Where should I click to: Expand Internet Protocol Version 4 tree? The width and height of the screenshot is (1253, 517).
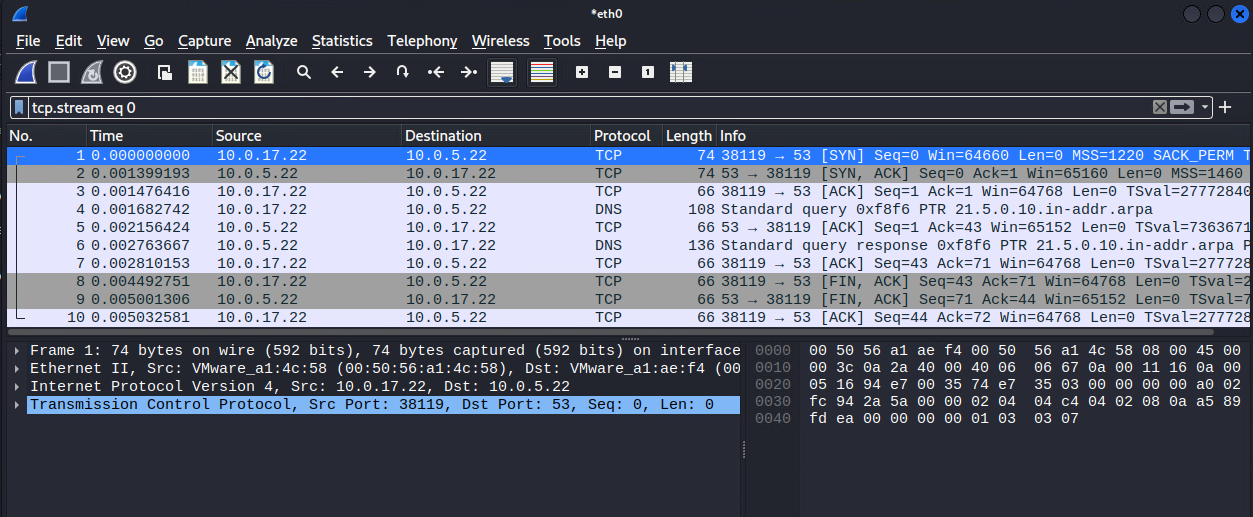[19, 387]
